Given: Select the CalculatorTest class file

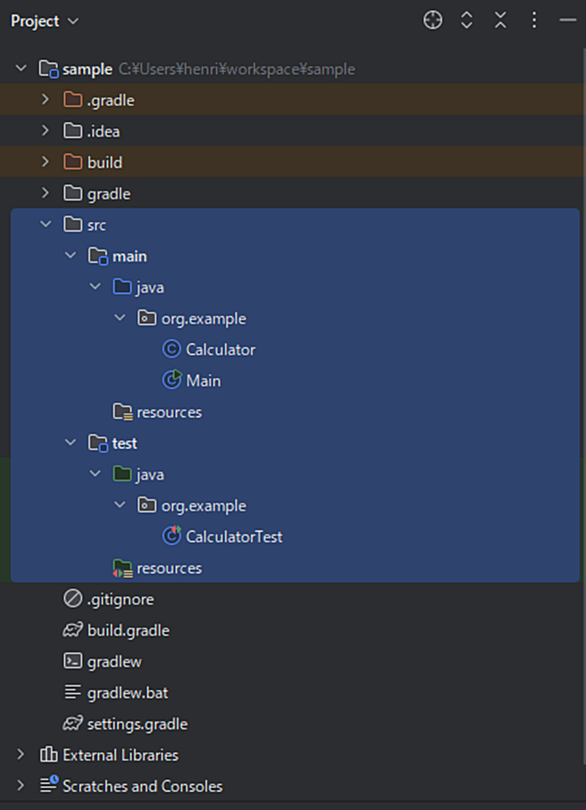Looking at the screenshot, I should point(222,537).
